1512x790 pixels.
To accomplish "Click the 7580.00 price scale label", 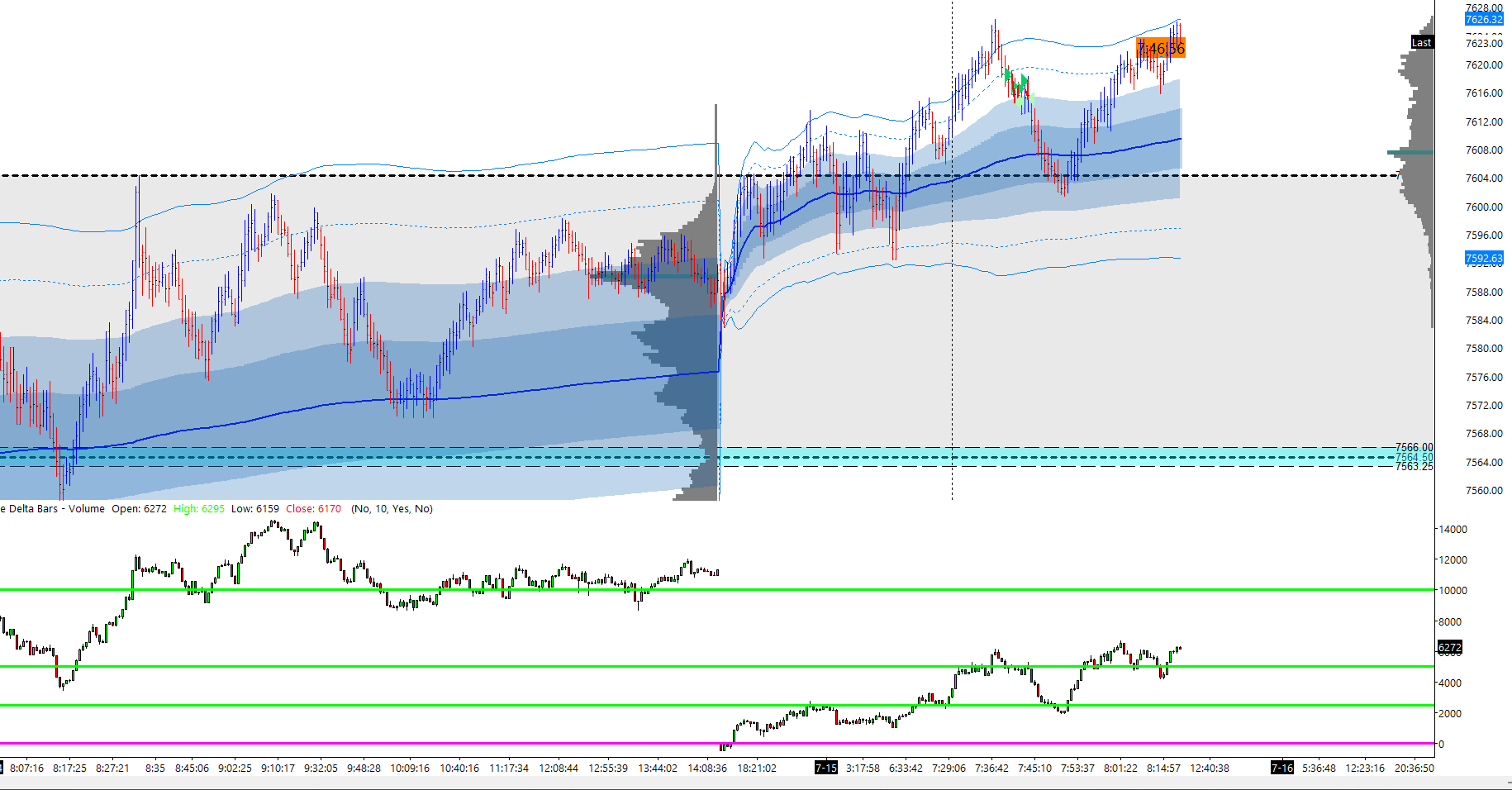I will (x=1484, y=349).
